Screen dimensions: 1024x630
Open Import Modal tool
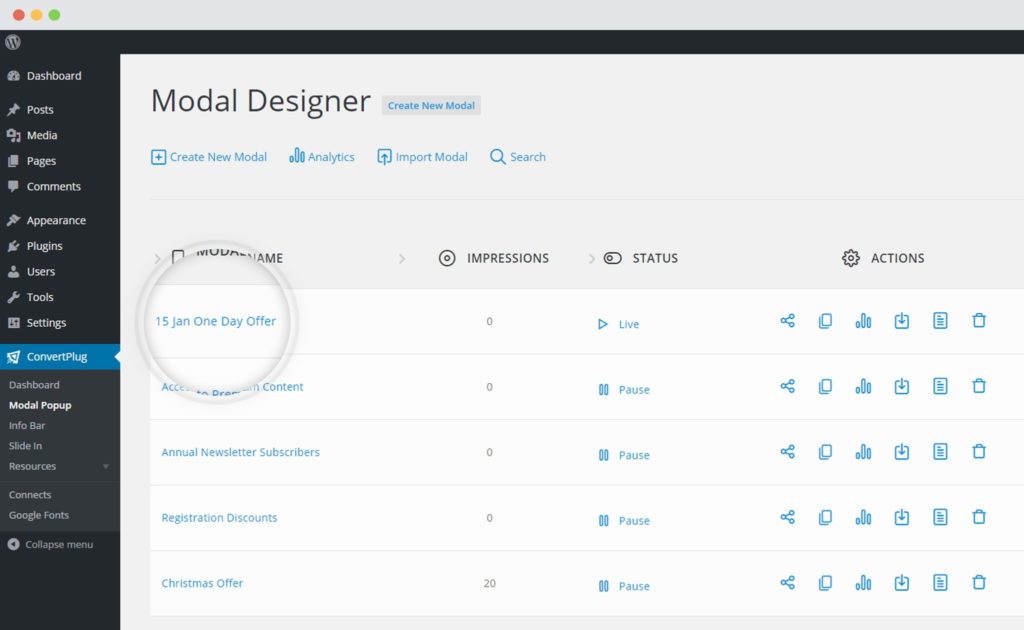point(422,156)
